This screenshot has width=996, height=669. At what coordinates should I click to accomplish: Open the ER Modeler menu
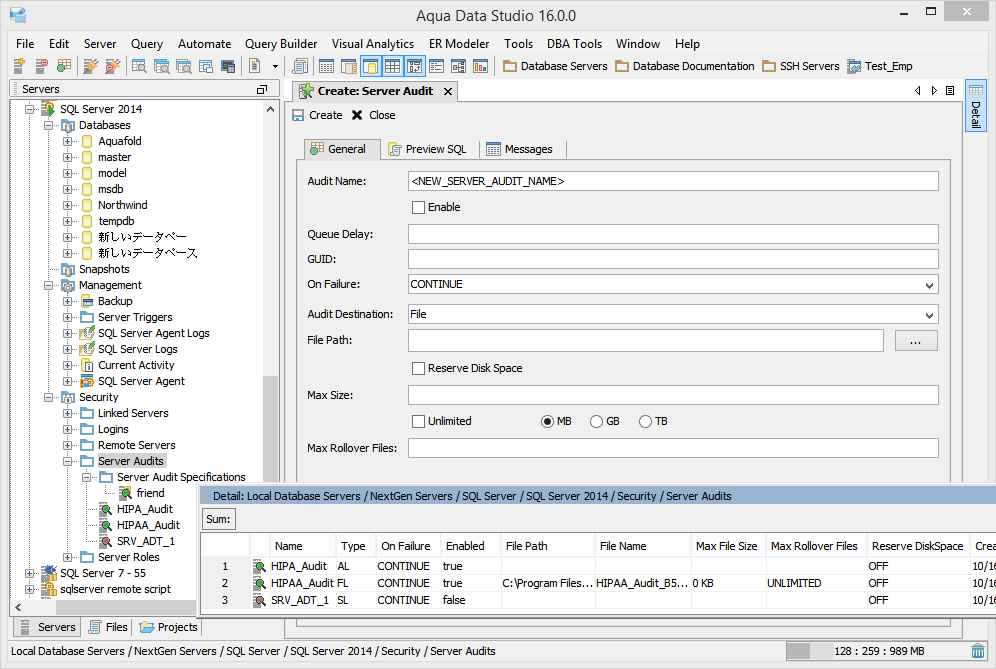point(459,44)
